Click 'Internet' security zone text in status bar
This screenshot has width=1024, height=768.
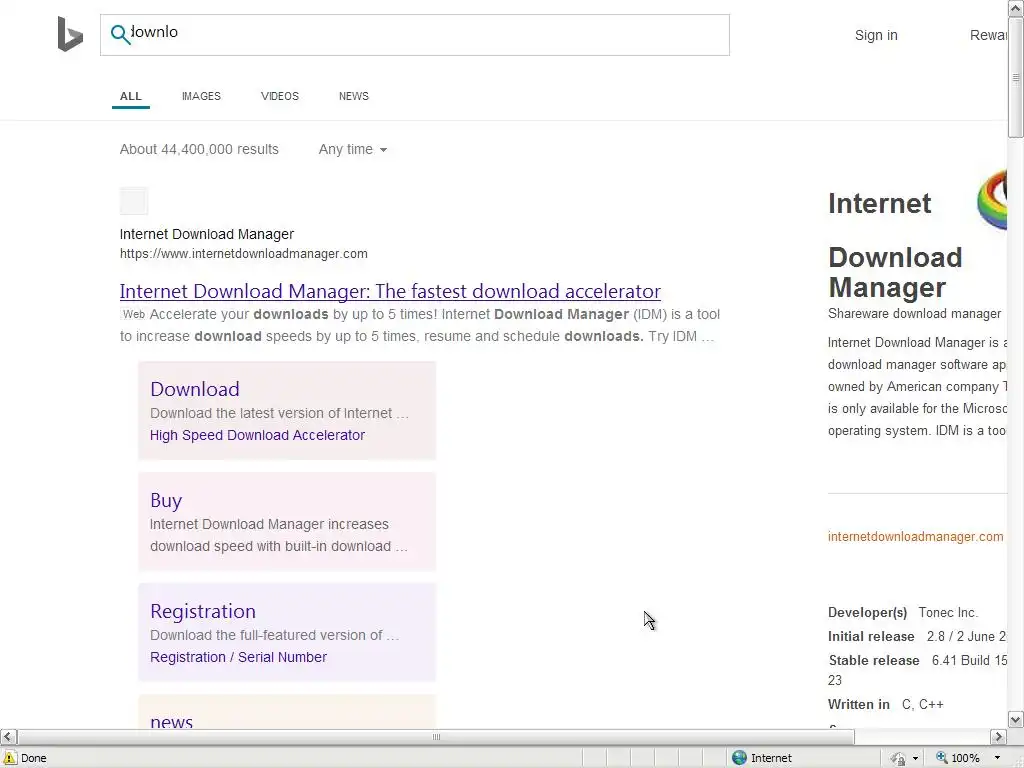(771, 758)
